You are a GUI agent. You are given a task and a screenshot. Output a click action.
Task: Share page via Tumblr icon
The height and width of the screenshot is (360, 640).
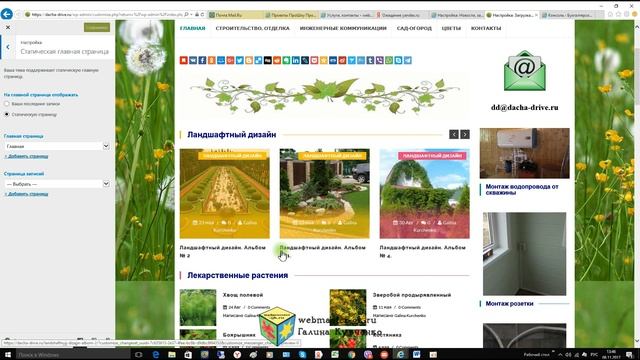(370, 60)
